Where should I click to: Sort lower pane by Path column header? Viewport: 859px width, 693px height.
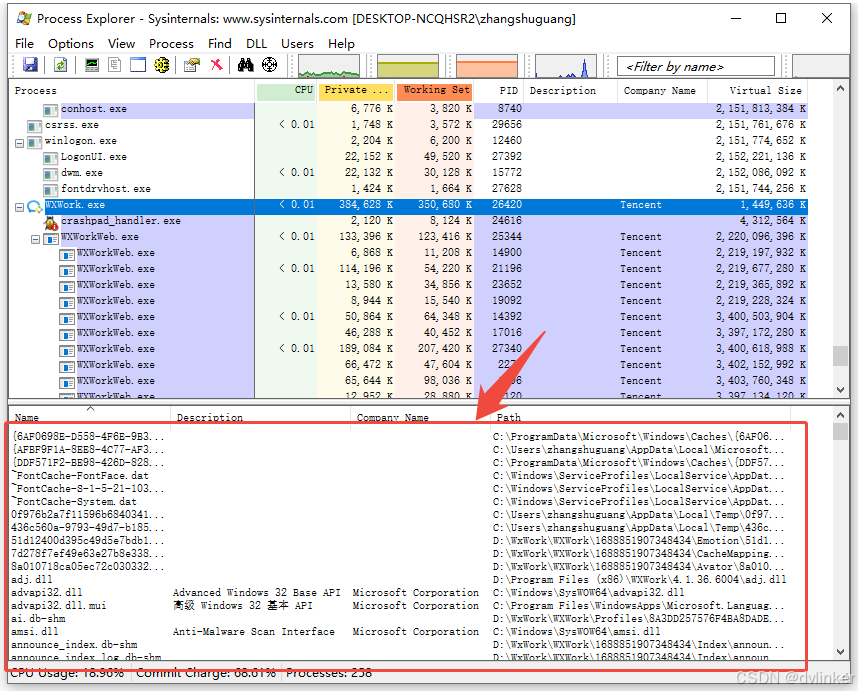[x=641, y=417]
